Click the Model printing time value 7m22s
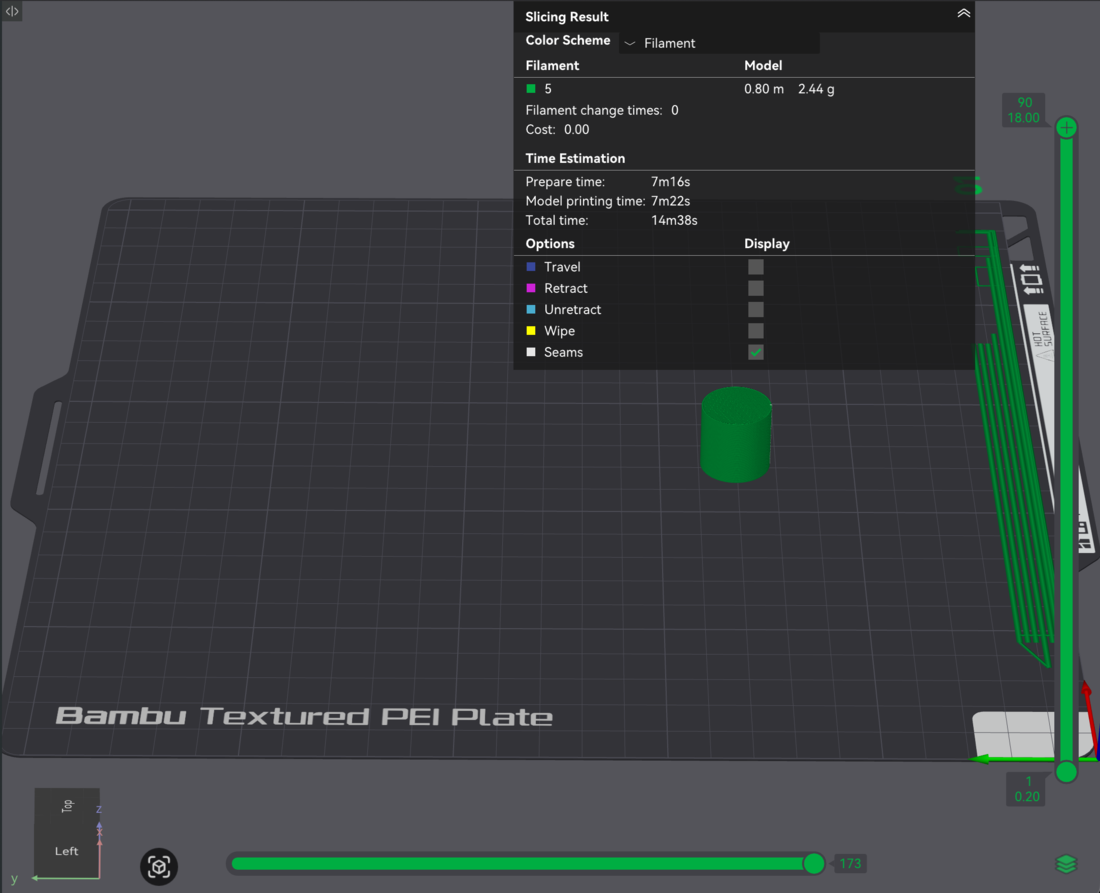Viewport: 1100px width, 893px height. click(x=671, y=201)
